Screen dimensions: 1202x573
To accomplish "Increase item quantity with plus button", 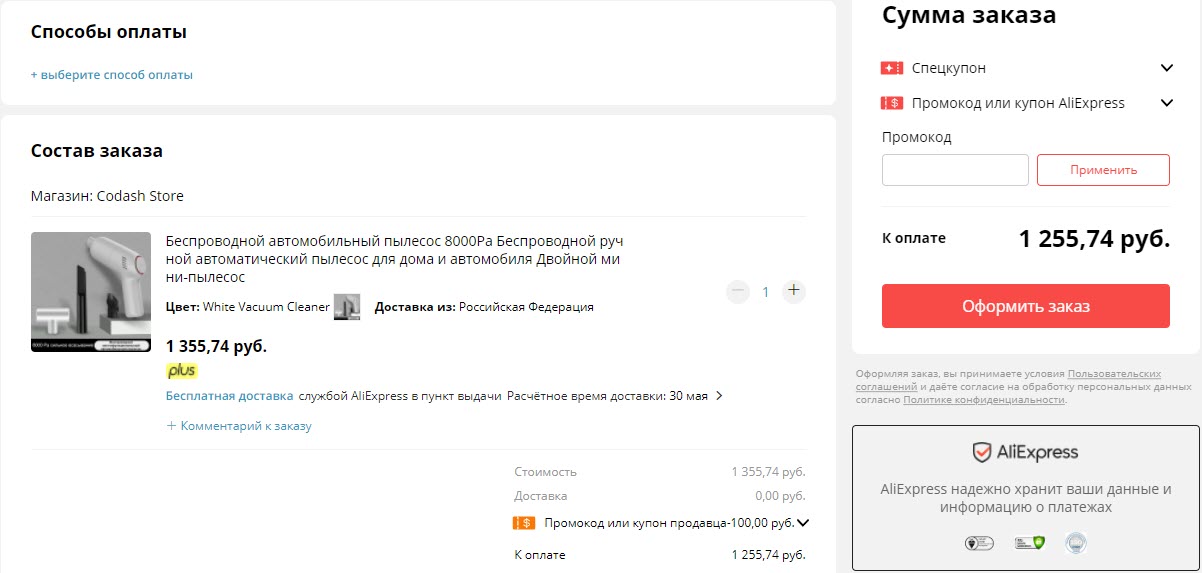I will coord(794,291).
